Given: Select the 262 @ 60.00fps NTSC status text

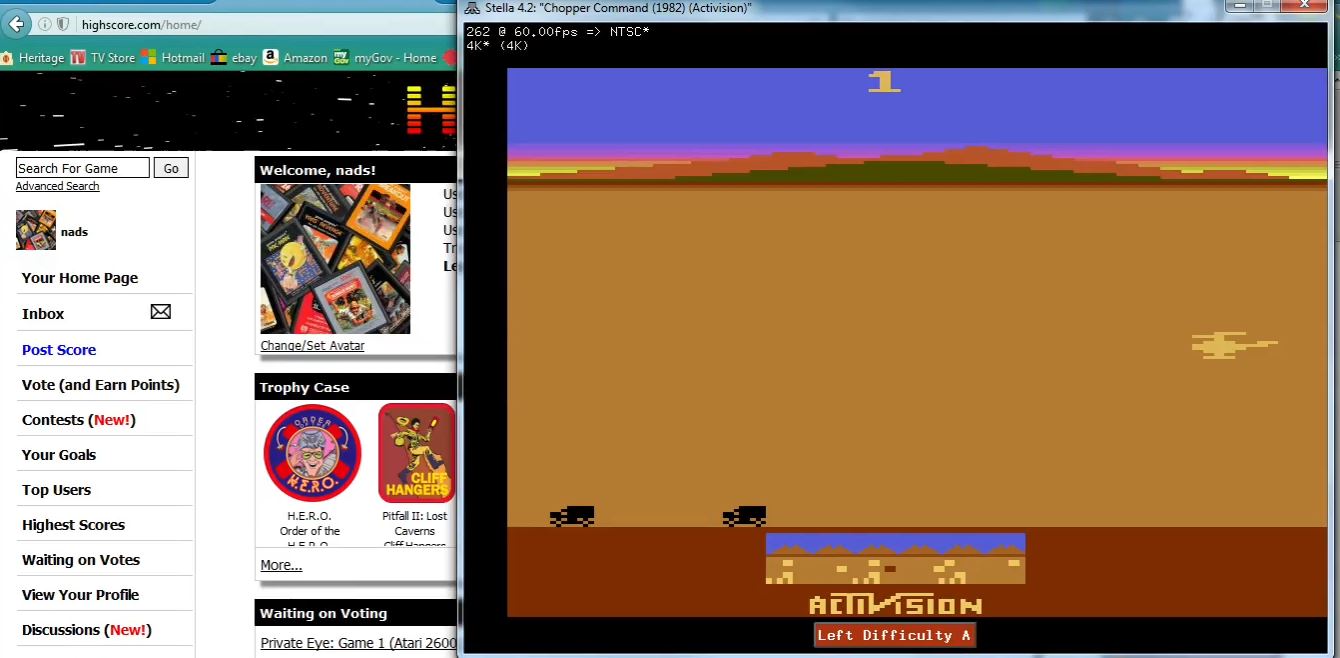Looking at the screenshot, I should (557, 32).
